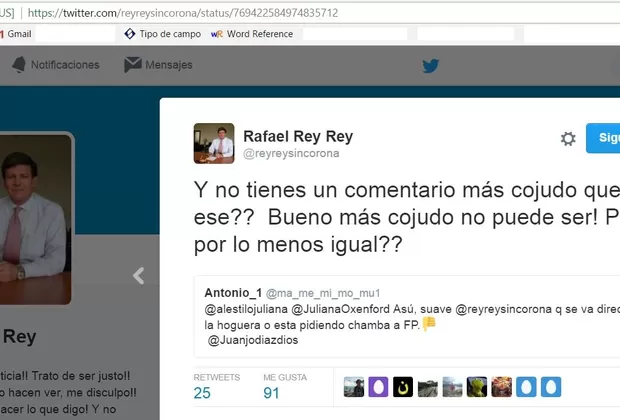620x420 pixels.
Task: Open the purple egg avatar
Action: point(378,387)
